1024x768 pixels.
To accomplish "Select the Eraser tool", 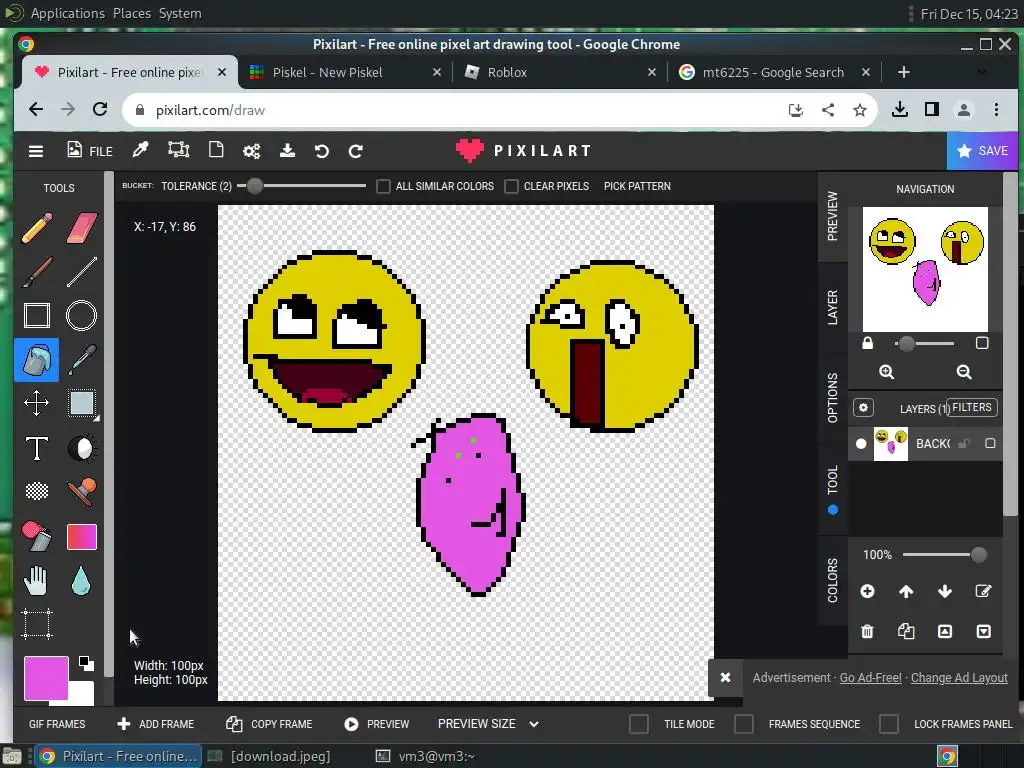I will pos(82,228).
